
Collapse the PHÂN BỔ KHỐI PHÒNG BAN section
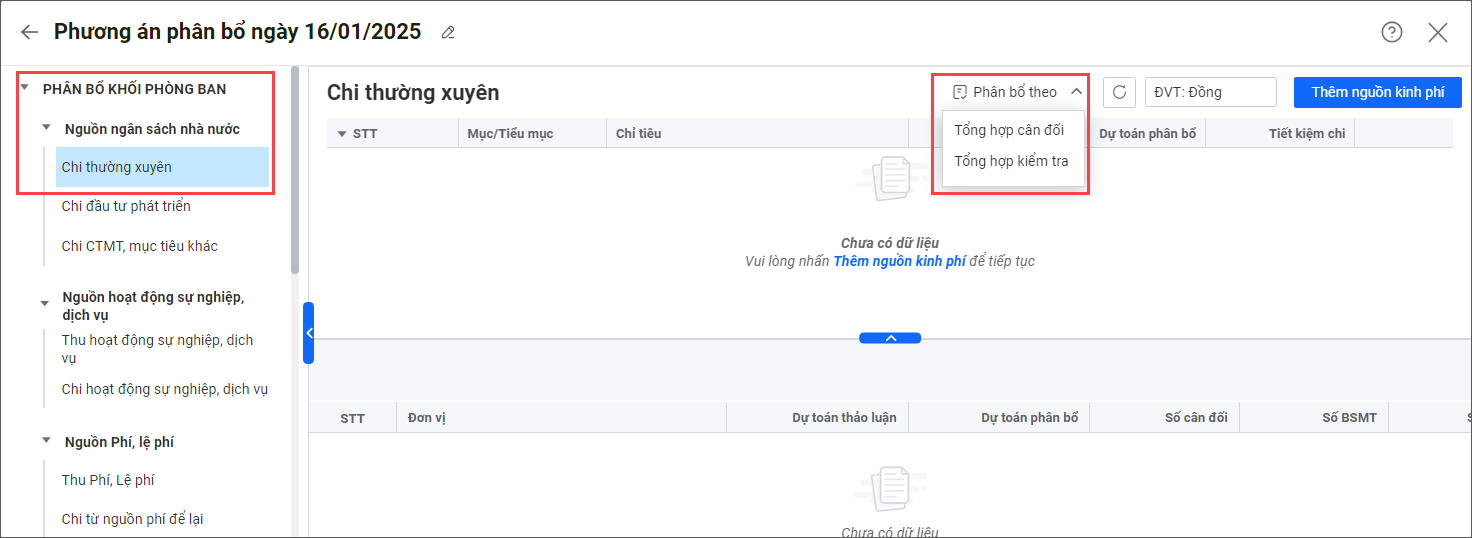tap(25, 89)
